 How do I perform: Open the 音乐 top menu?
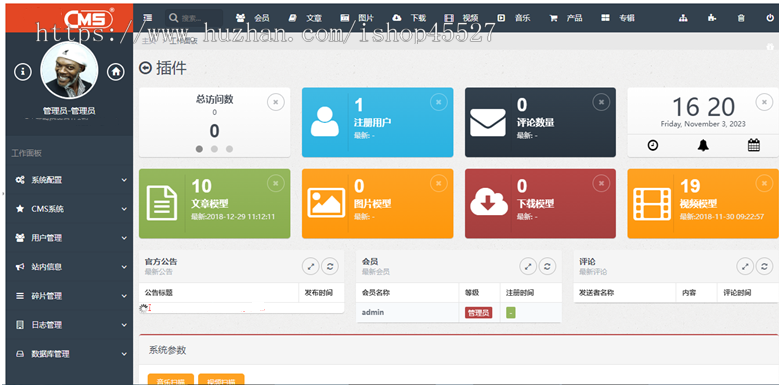coord(514,18)
